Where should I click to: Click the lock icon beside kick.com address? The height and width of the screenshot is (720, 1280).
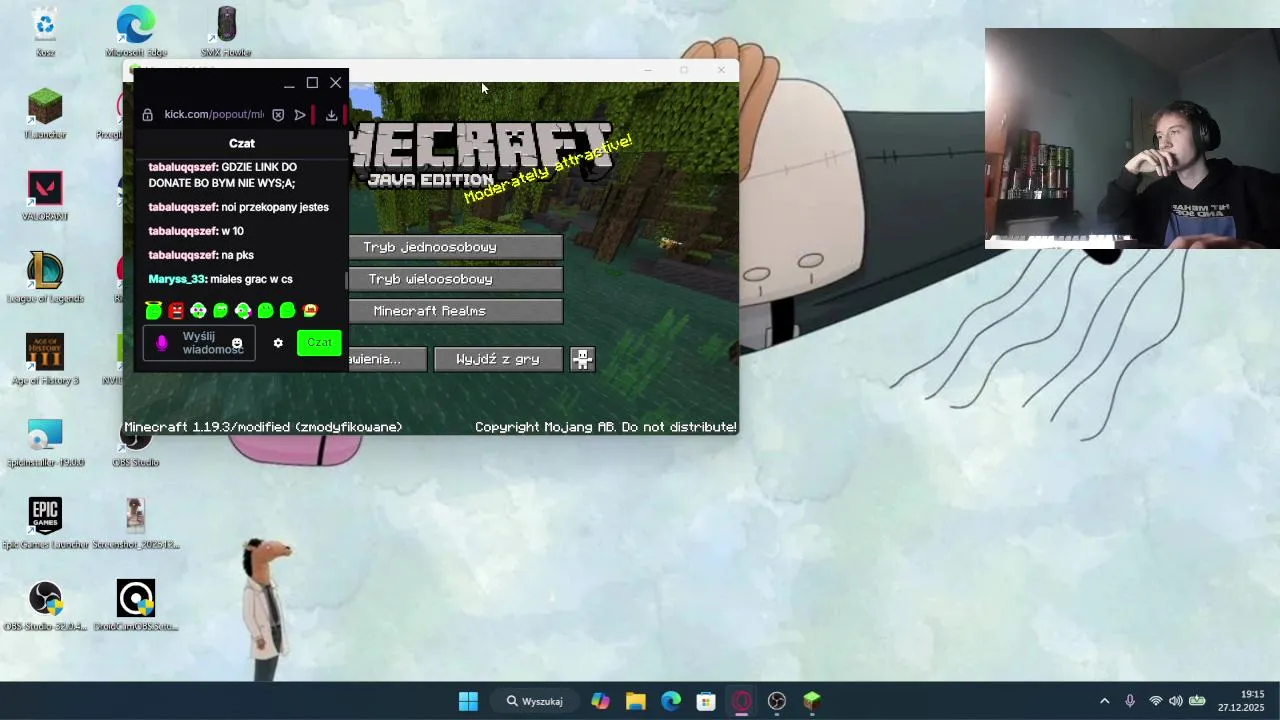(x=148, y=115)
